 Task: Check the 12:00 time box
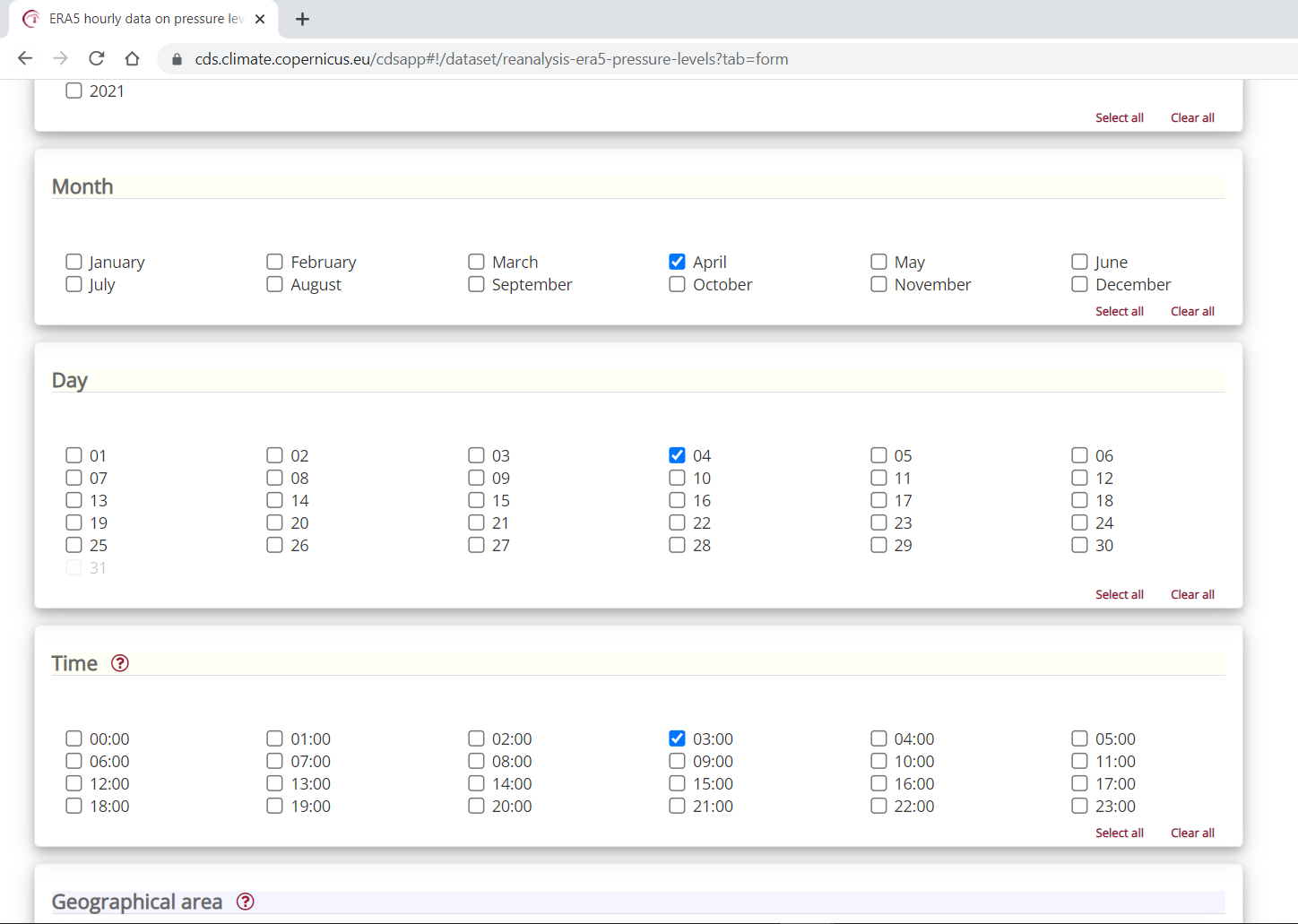pyautogui.click(x=74, y=783)
